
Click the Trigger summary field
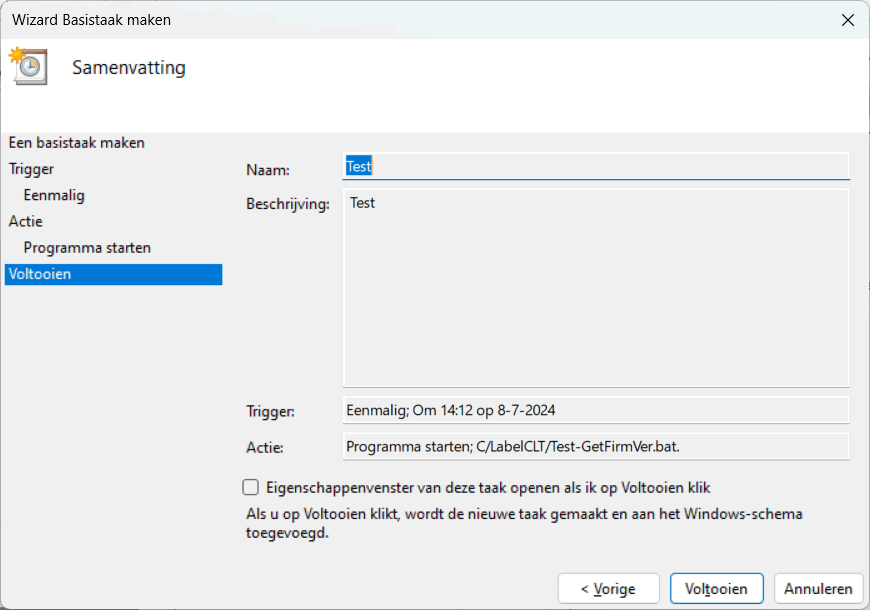coord(596,410)
